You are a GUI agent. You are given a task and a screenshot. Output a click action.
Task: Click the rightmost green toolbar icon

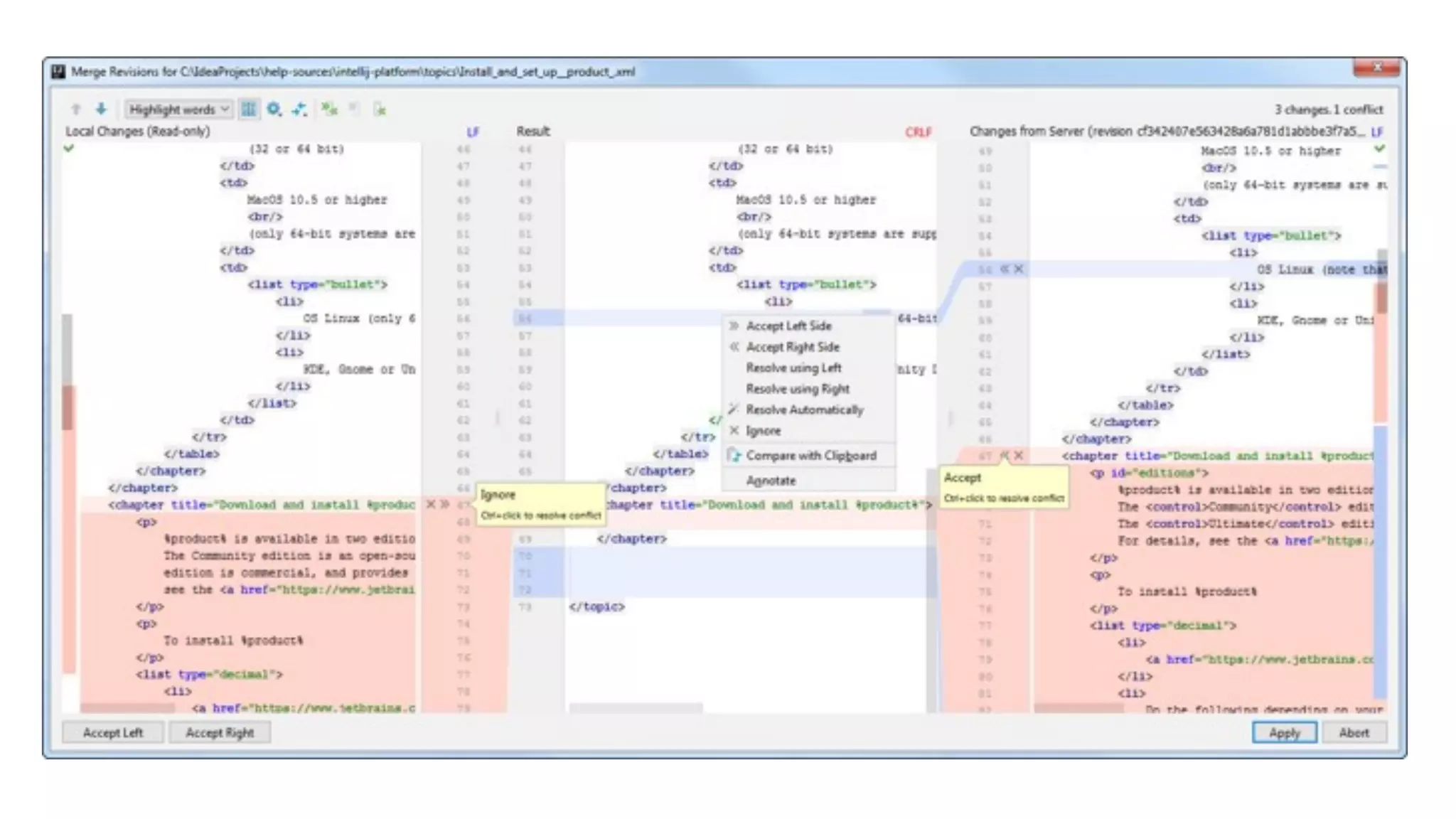[x=380, y=109]
